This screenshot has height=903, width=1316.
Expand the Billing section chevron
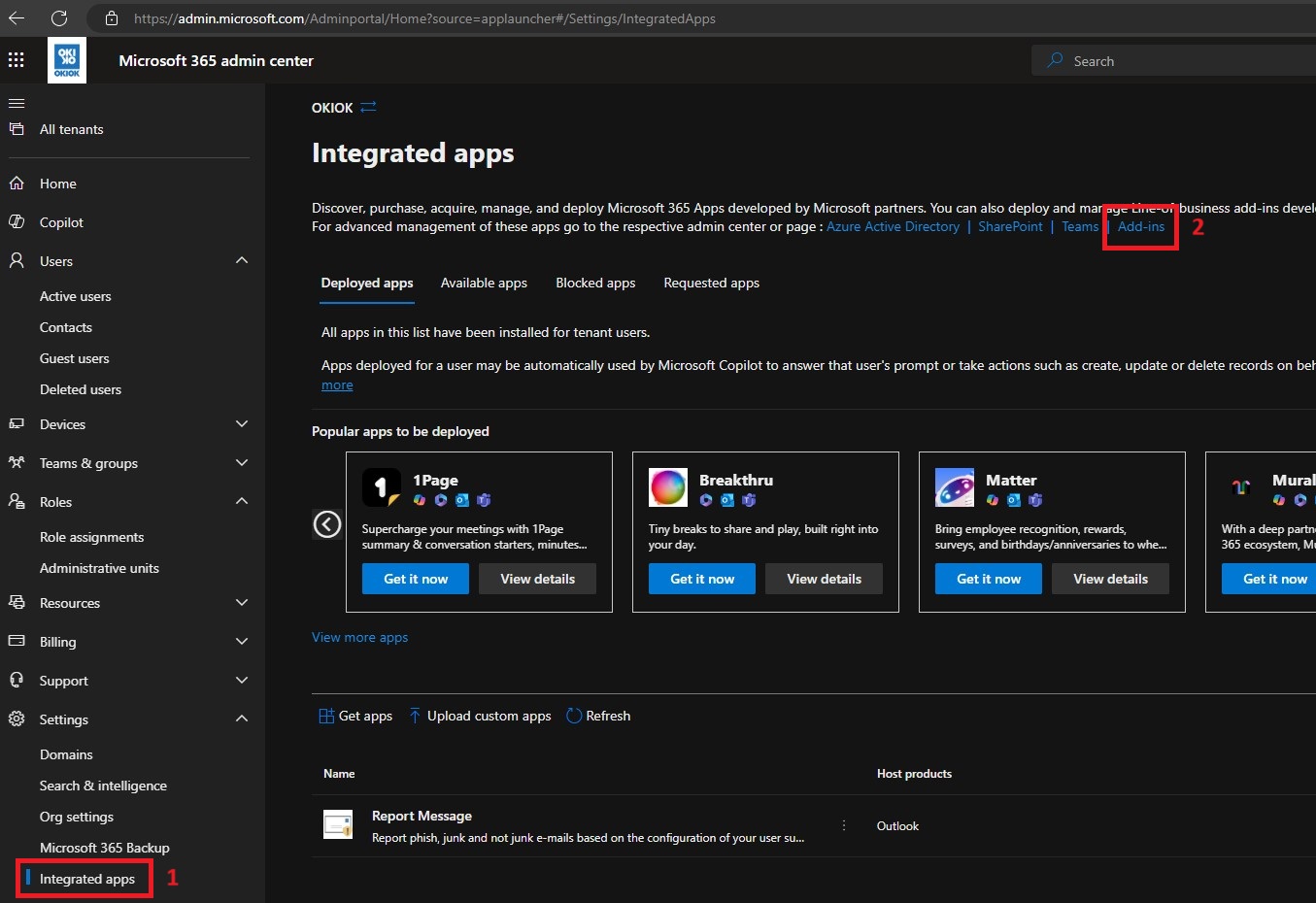coord(242,641)
